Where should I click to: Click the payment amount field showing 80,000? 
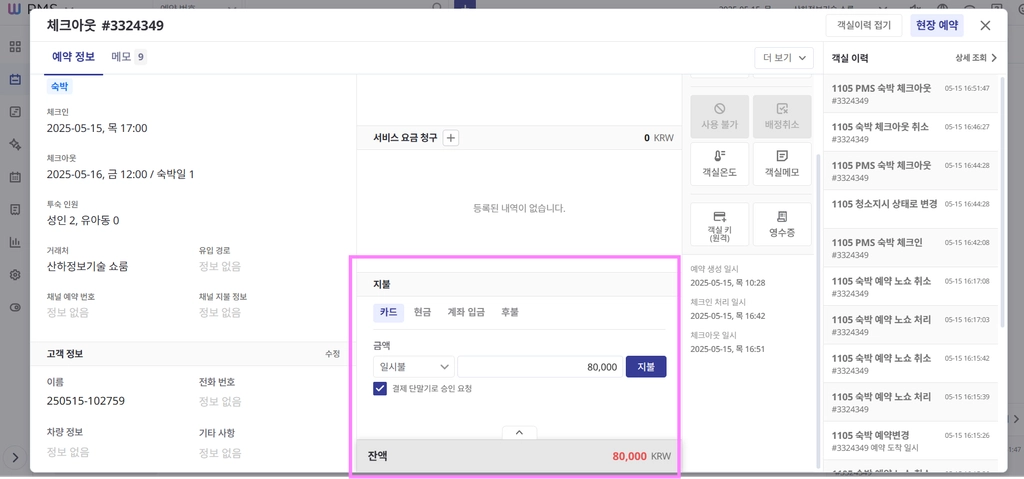click(540, 367)
